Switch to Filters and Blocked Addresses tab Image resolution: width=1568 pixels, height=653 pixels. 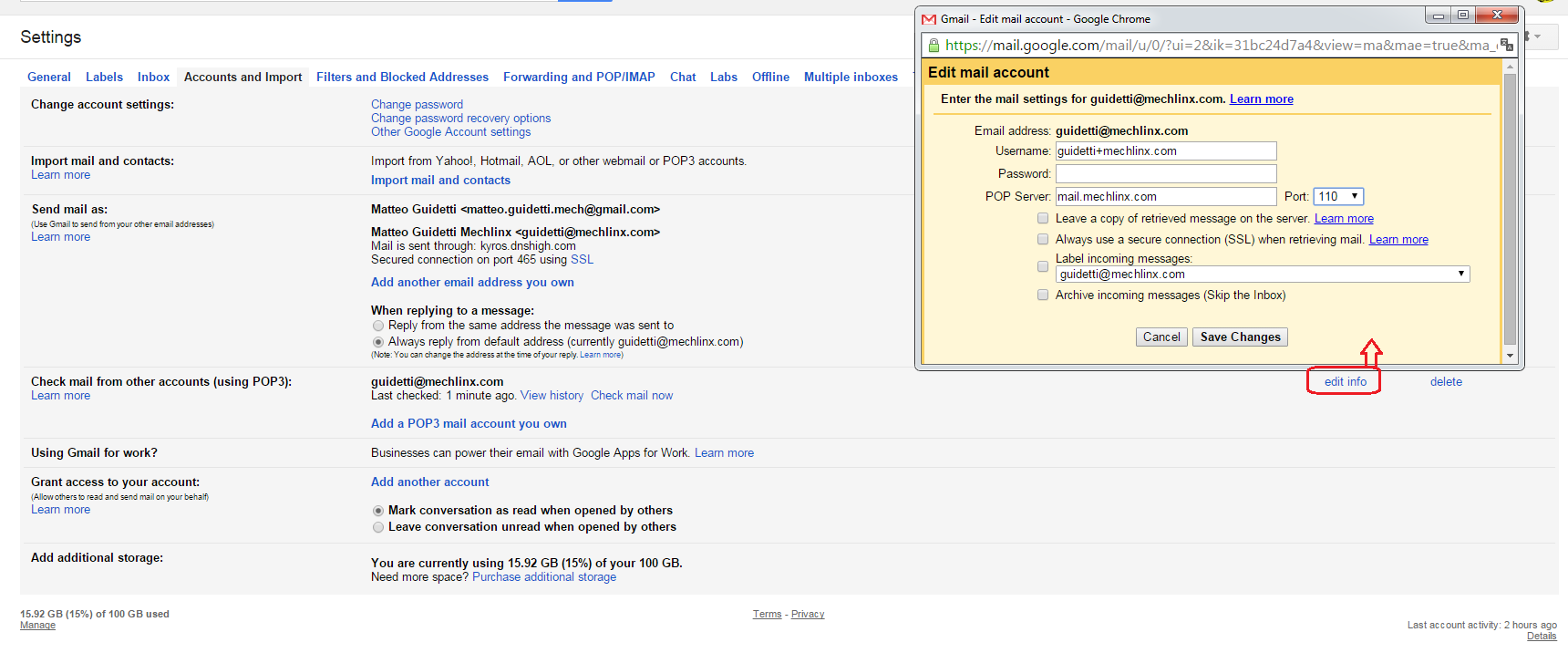click(402, 77)
